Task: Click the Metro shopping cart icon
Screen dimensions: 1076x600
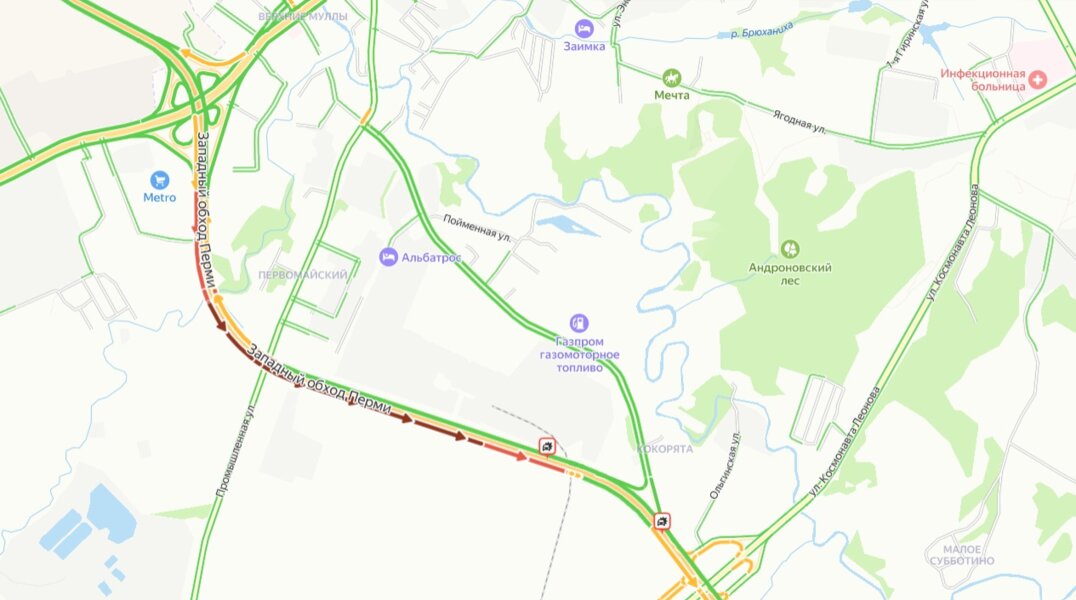Action: point(159,181)
